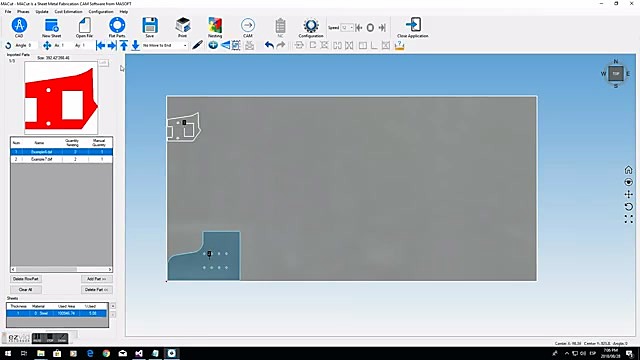This screenshot has width=640, height=360.
Task: Open Chrome from taskbar
Action: [x=106, y=353]
